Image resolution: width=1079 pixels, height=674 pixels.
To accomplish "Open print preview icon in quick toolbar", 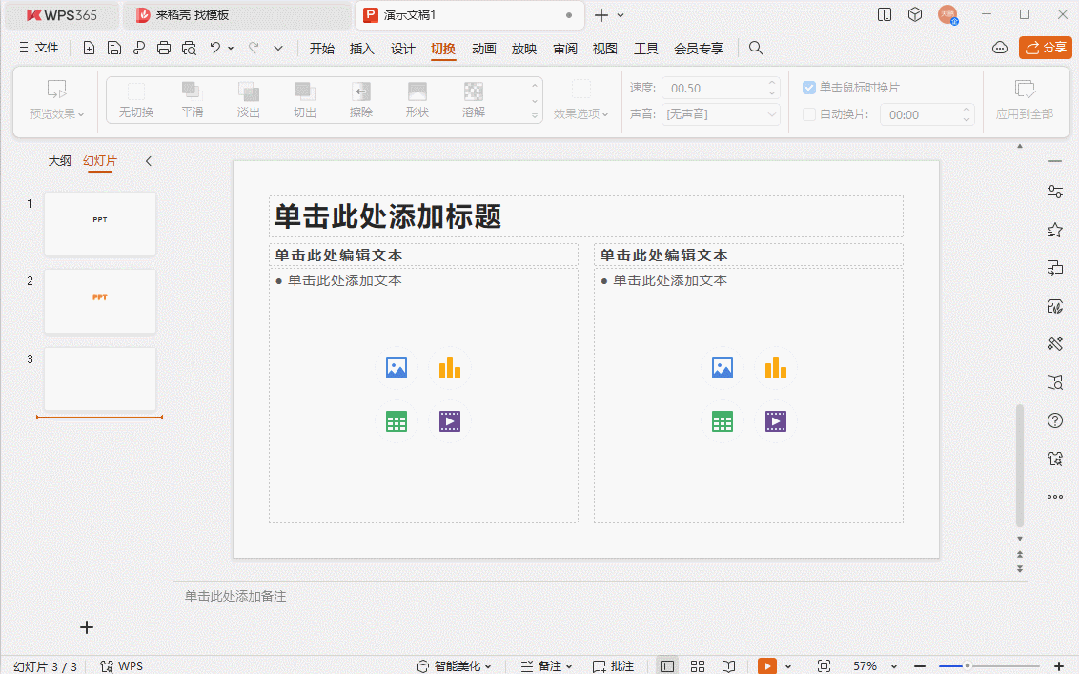I will point(189,48).
